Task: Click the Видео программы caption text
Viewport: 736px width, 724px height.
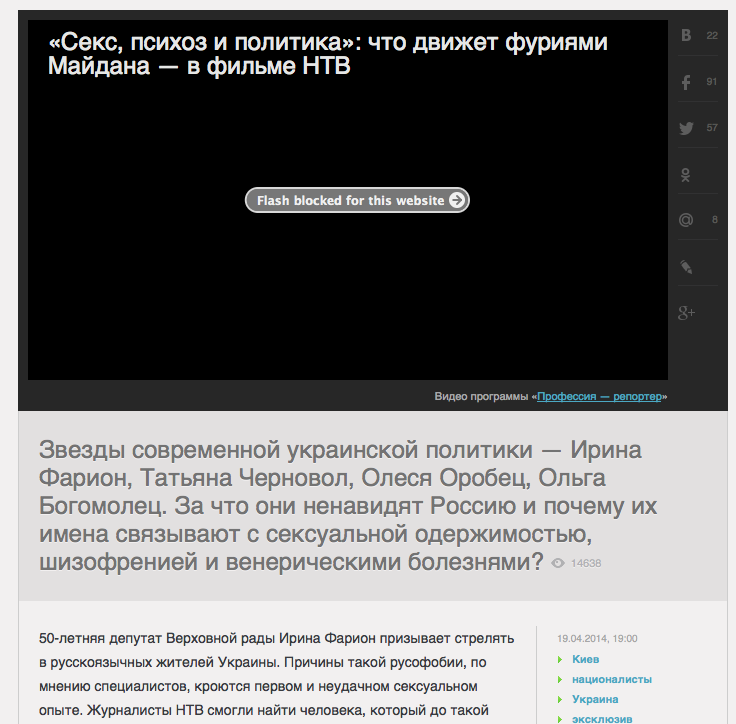Action: [551, 396]
